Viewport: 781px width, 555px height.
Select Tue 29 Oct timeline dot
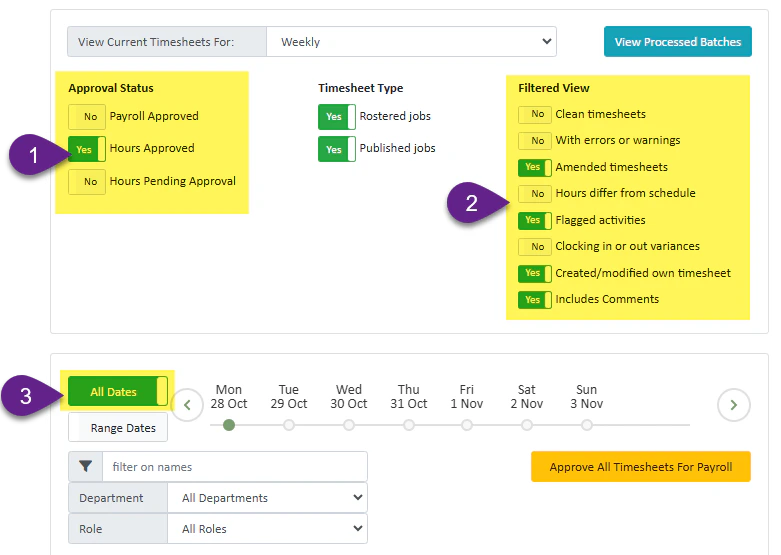tap(289, 425)
